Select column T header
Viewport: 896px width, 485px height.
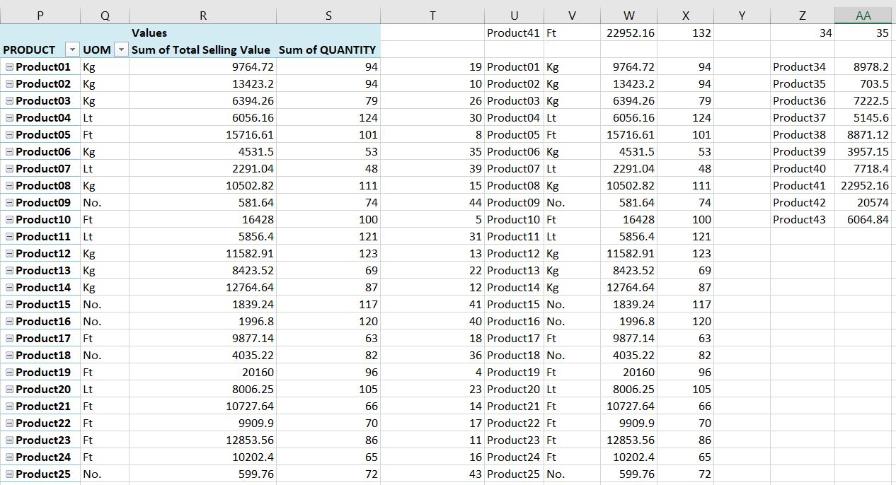tap(433, 15)
